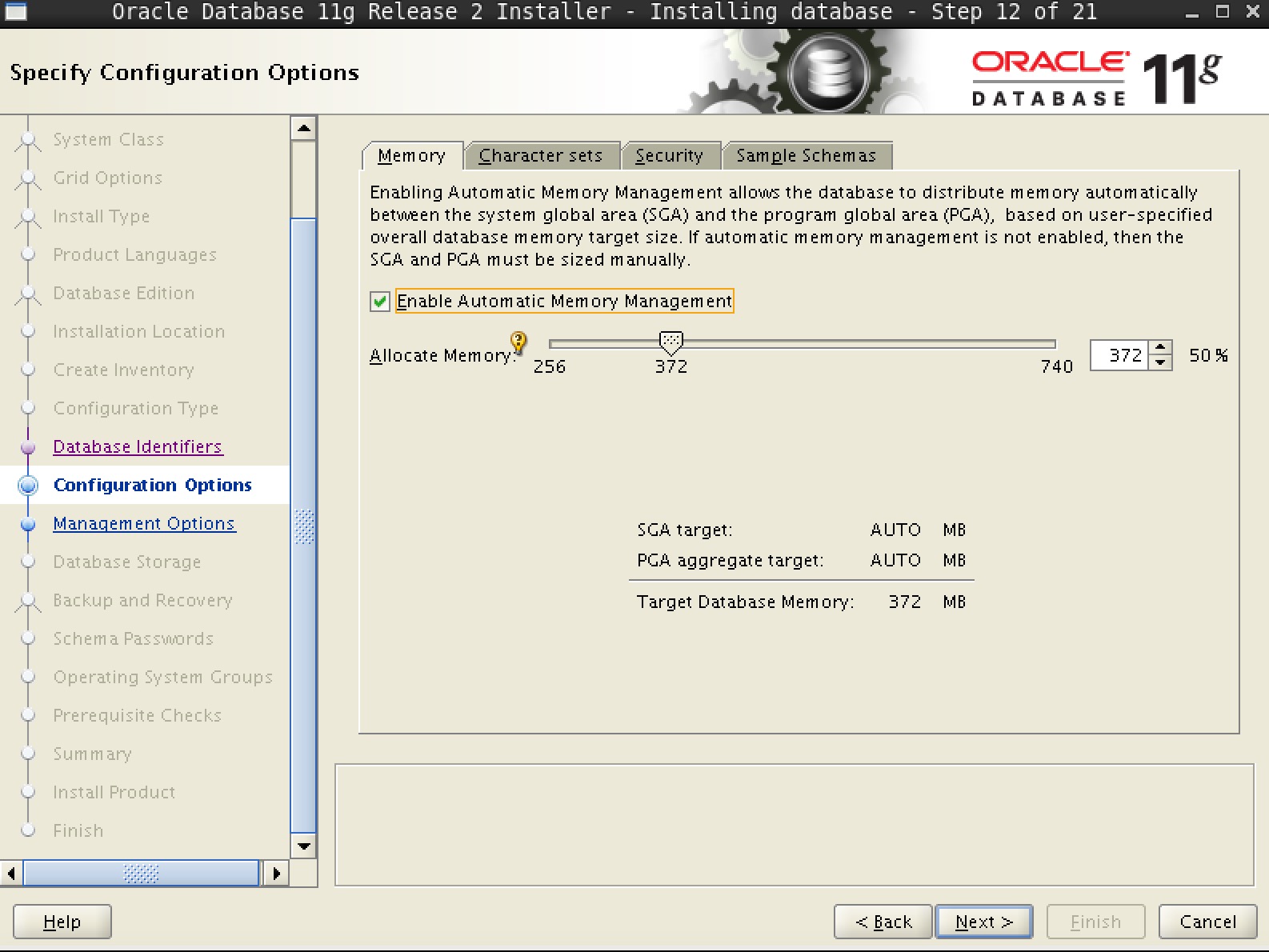
Task: Decrease memory value with spinner down arrow
Action: [x=1160, y=362]
